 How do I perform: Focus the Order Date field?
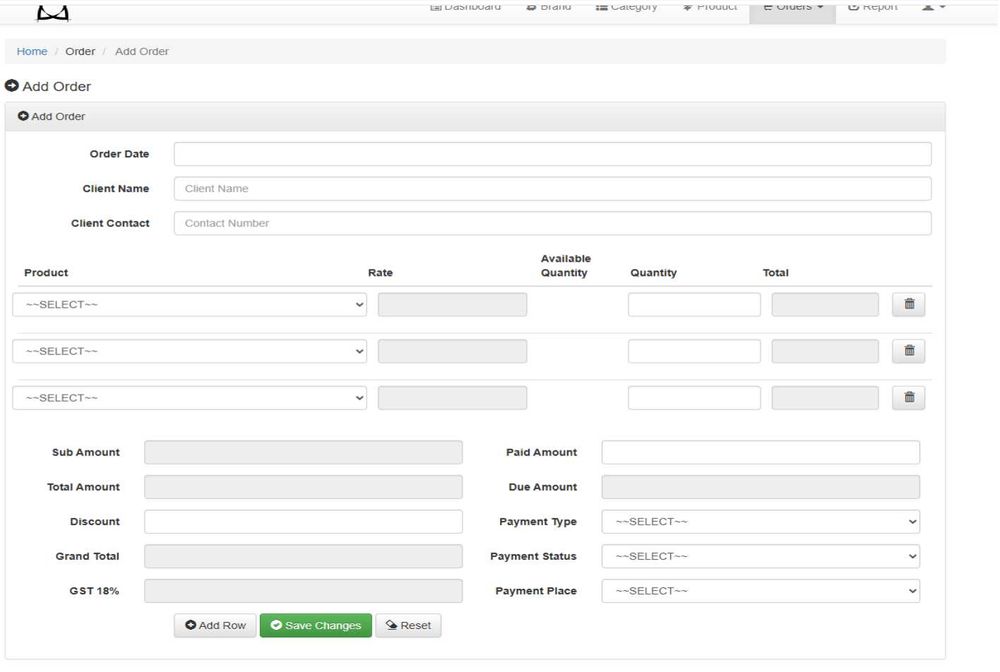[552, 154]
